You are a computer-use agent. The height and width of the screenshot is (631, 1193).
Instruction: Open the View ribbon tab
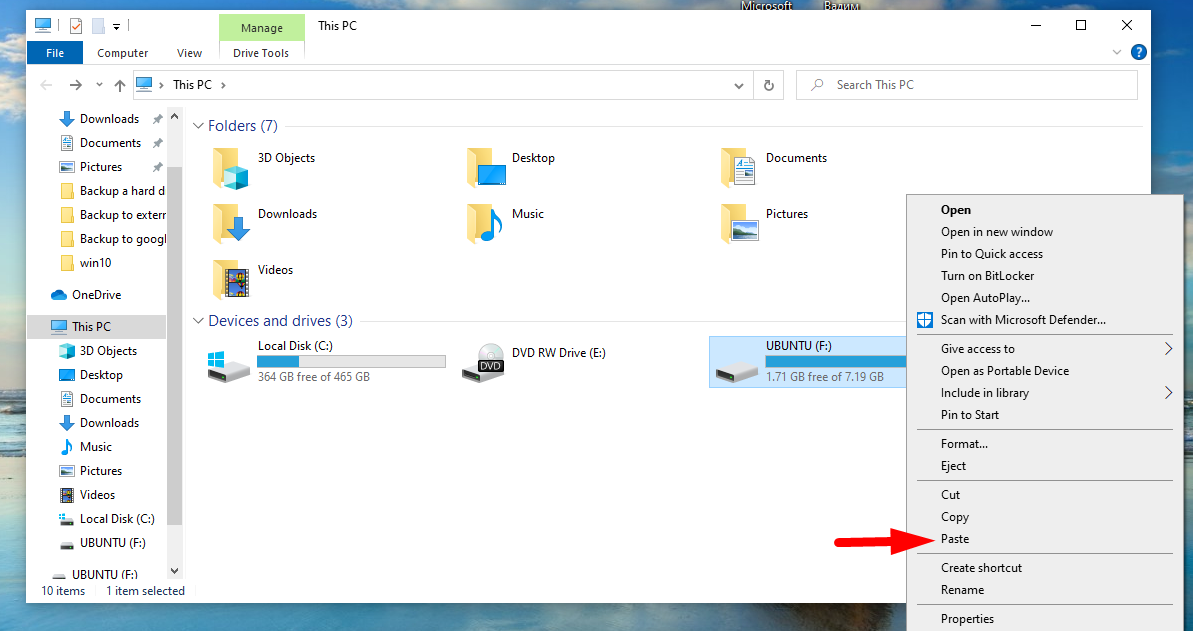189,53
